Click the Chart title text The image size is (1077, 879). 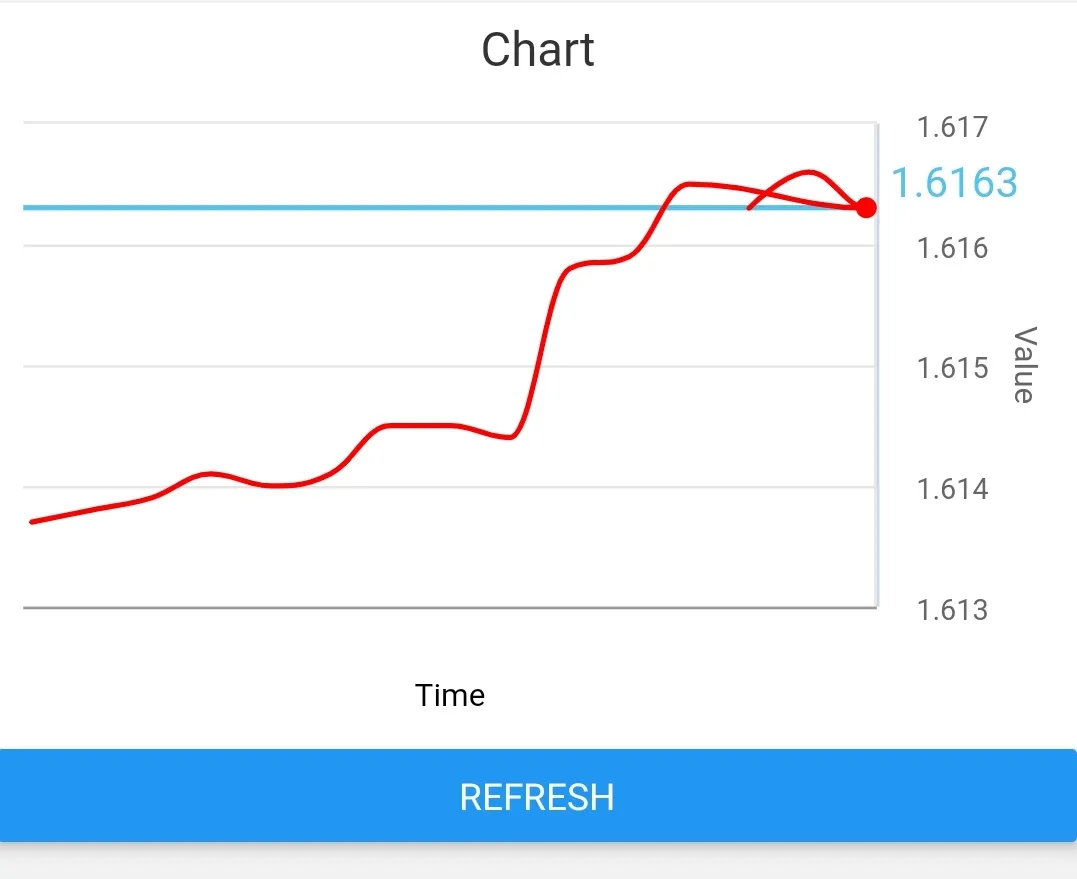click(538, 50)
